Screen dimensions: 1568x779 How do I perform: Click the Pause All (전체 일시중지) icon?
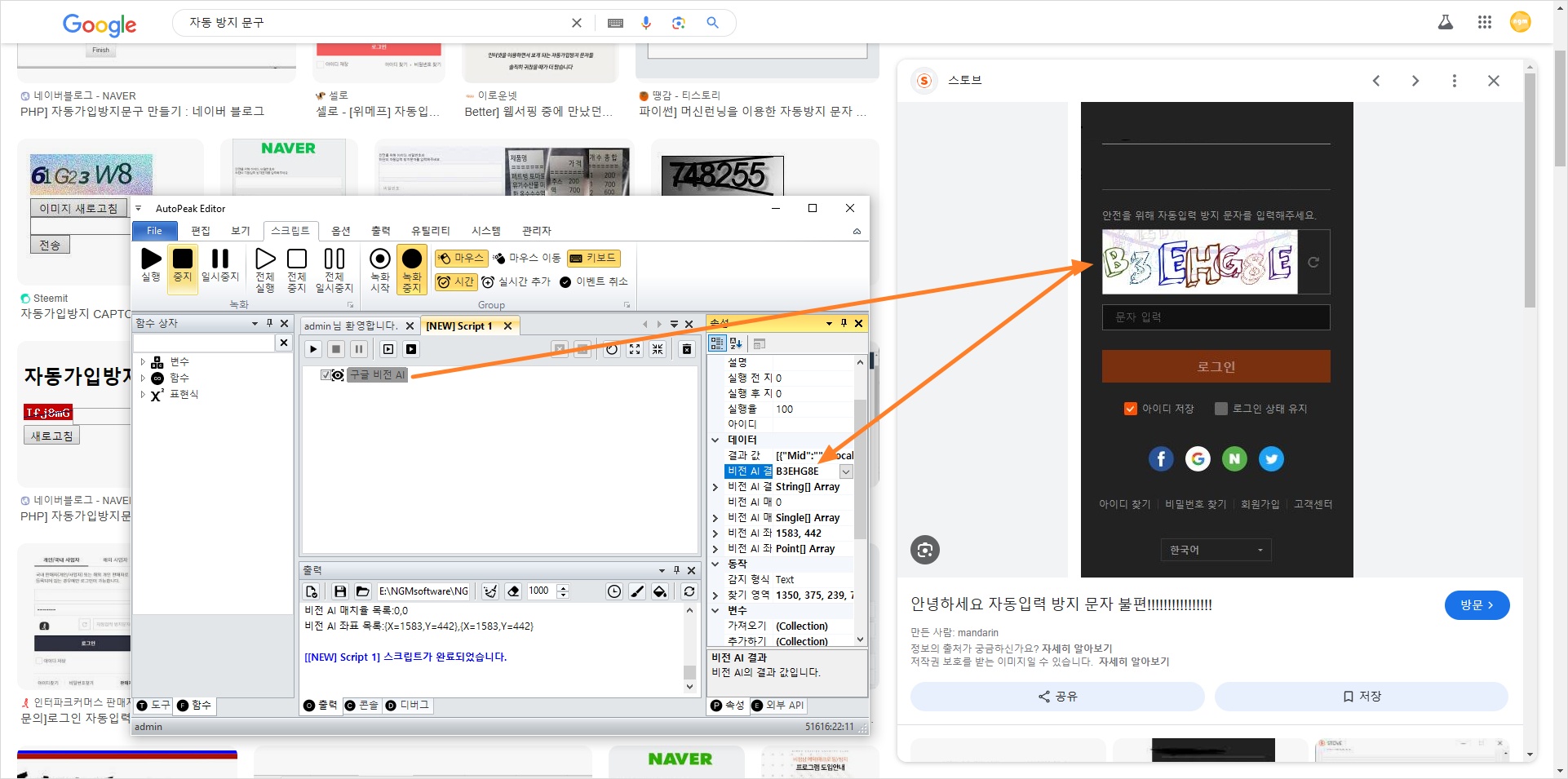334,259
